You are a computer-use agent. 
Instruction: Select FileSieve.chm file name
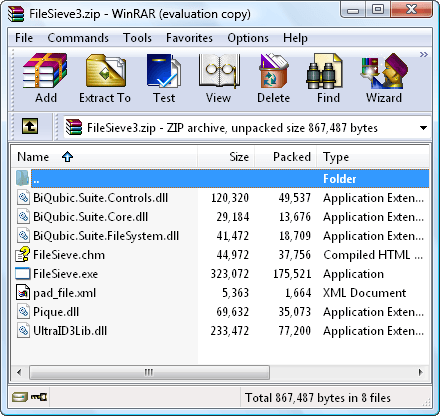coord(69,255)
